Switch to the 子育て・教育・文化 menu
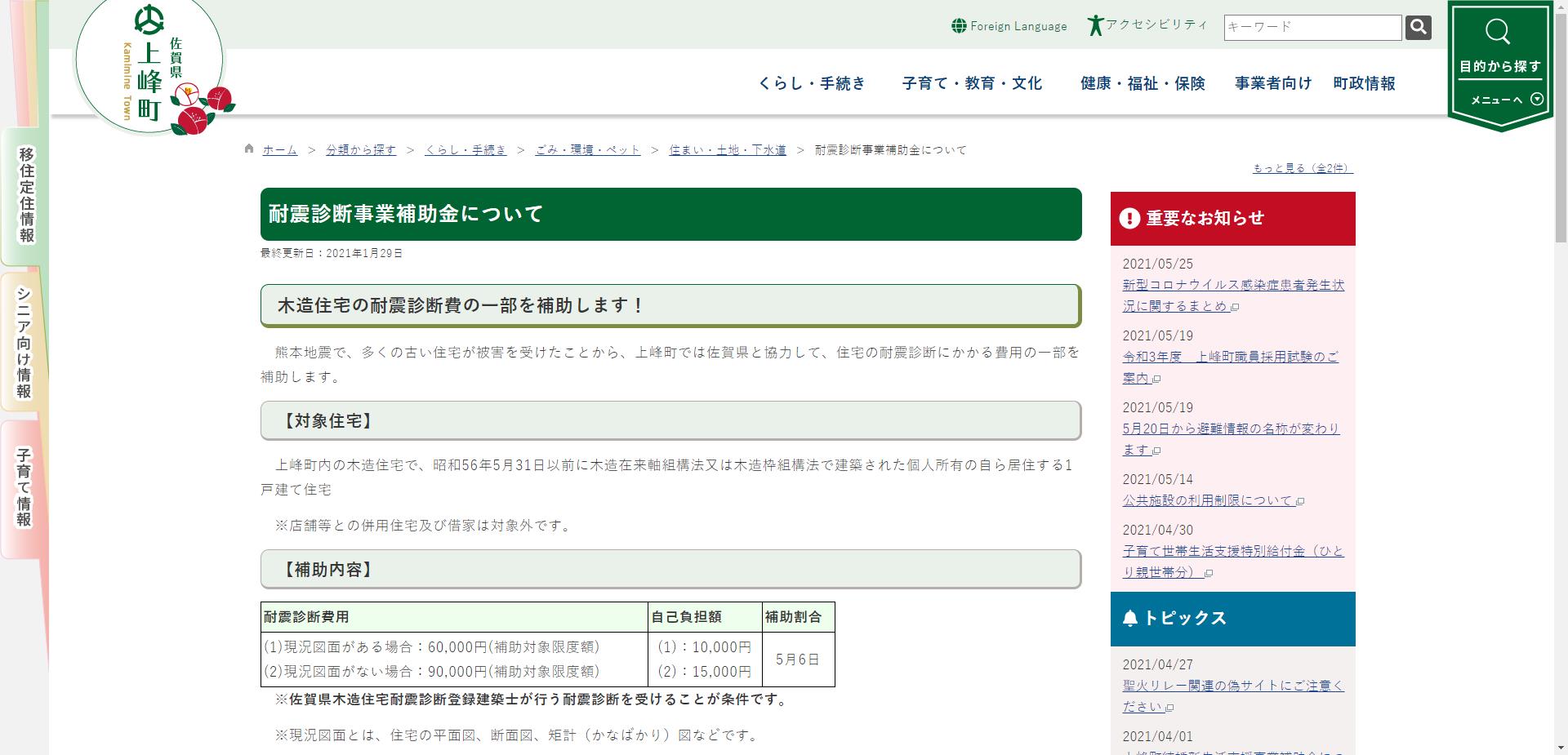Viewport: 1568px width, 755px height. (x=972, y=83)
